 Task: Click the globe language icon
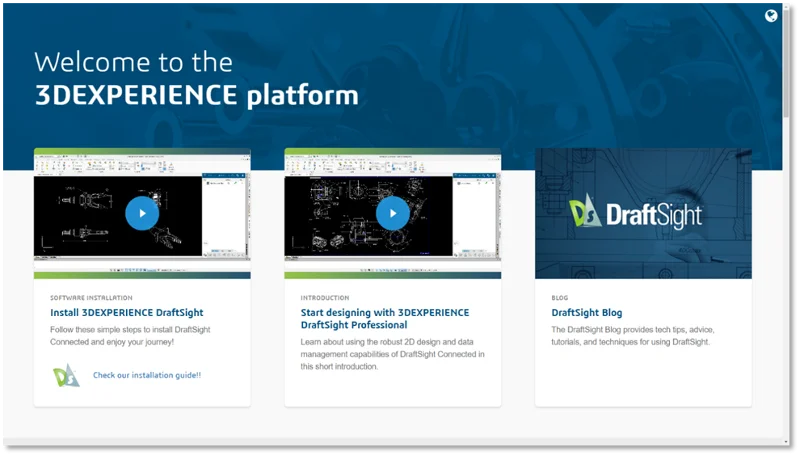click(x=771, y=16)
